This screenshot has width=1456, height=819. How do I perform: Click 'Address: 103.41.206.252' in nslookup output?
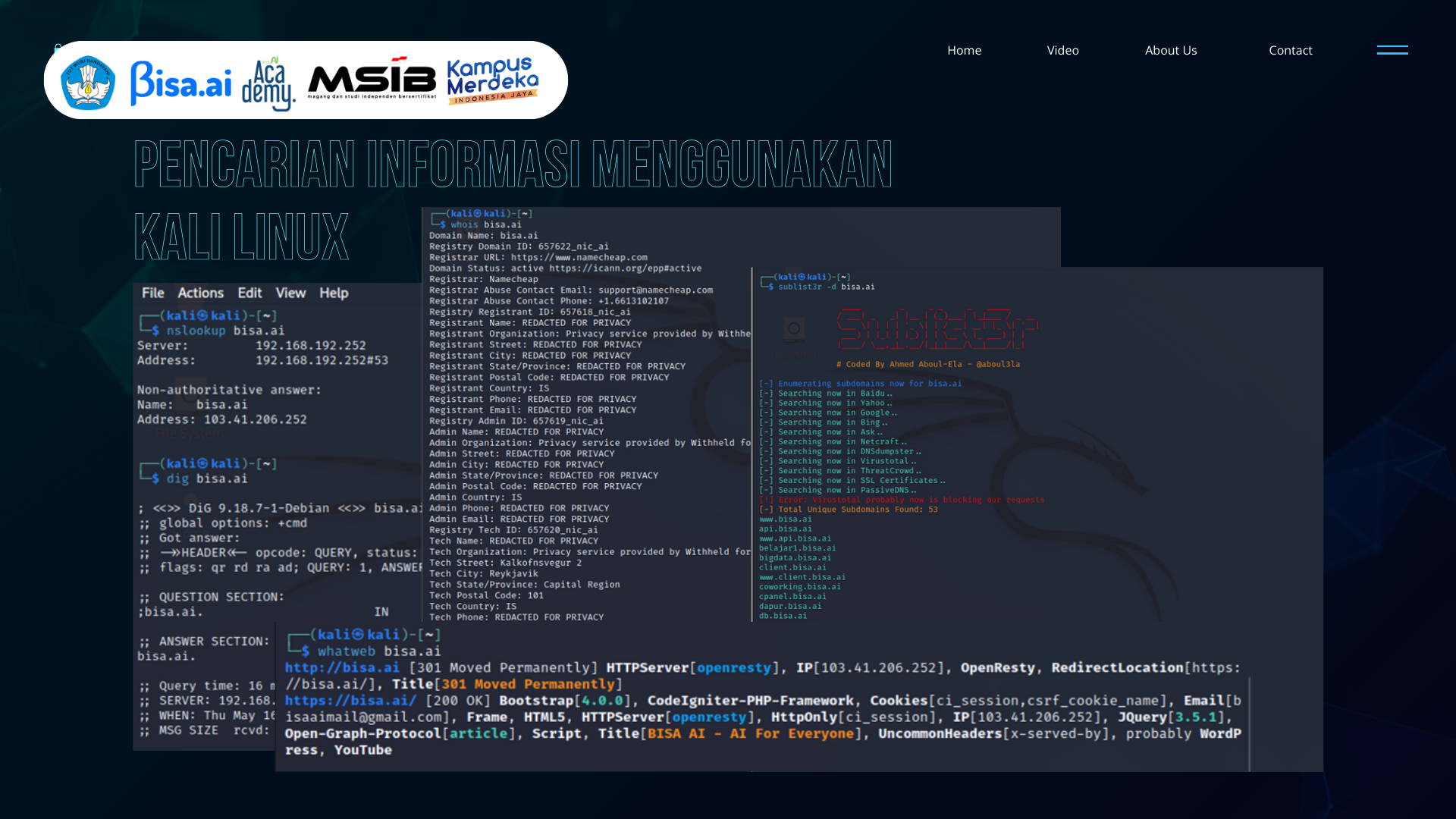[x=222, y=419]
